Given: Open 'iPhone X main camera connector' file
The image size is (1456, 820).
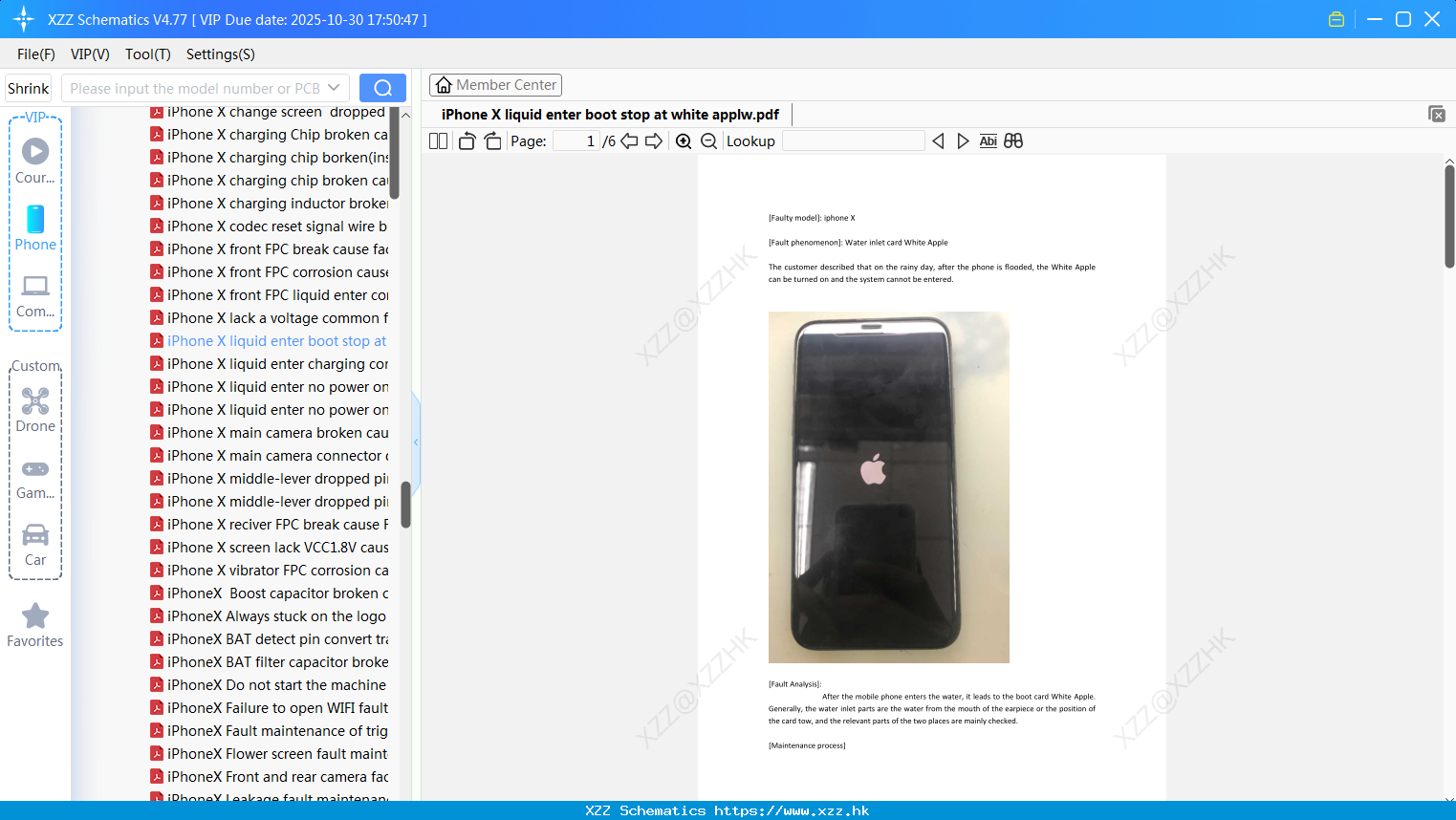Looking at the screenshot, I should tap(270, 456).
